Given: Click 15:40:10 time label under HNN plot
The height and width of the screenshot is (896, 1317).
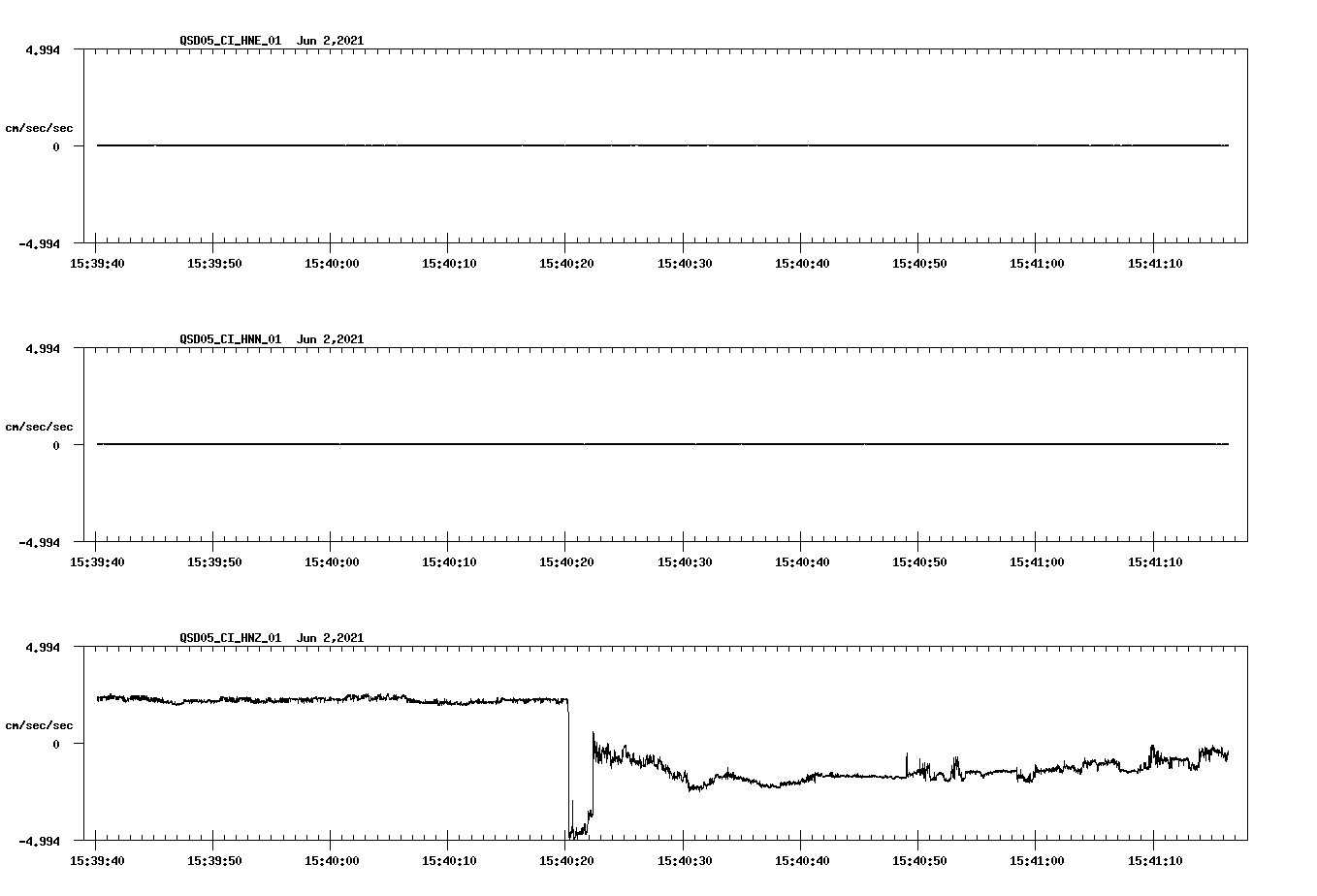Looking at the screenshot, I should pyautogui.click(x=449, y=561).
